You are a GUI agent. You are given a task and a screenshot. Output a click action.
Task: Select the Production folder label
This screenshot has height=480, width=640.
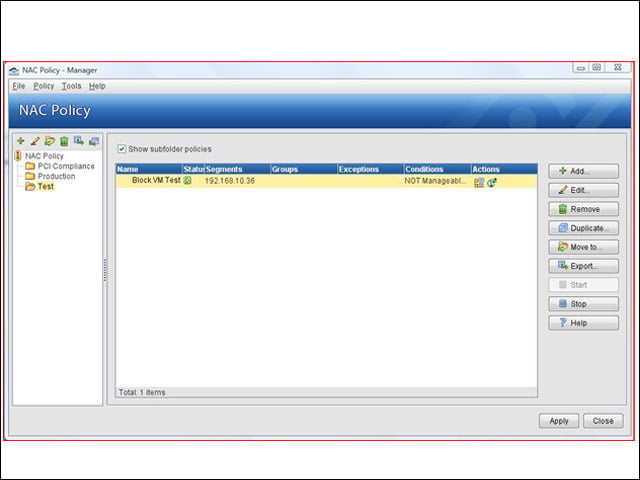coord(56,176)
